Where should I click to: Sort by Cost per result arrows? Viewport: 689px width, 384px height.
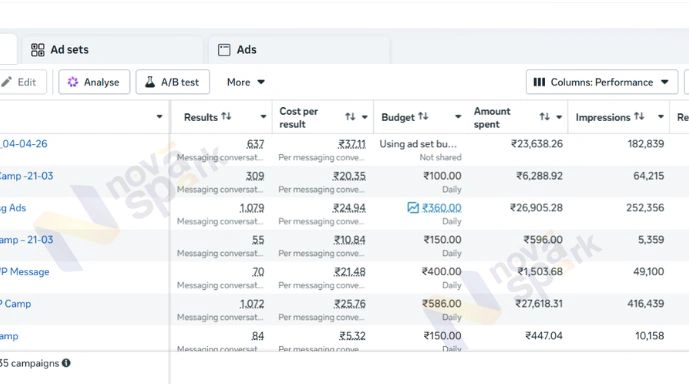[x=350, y=117]
